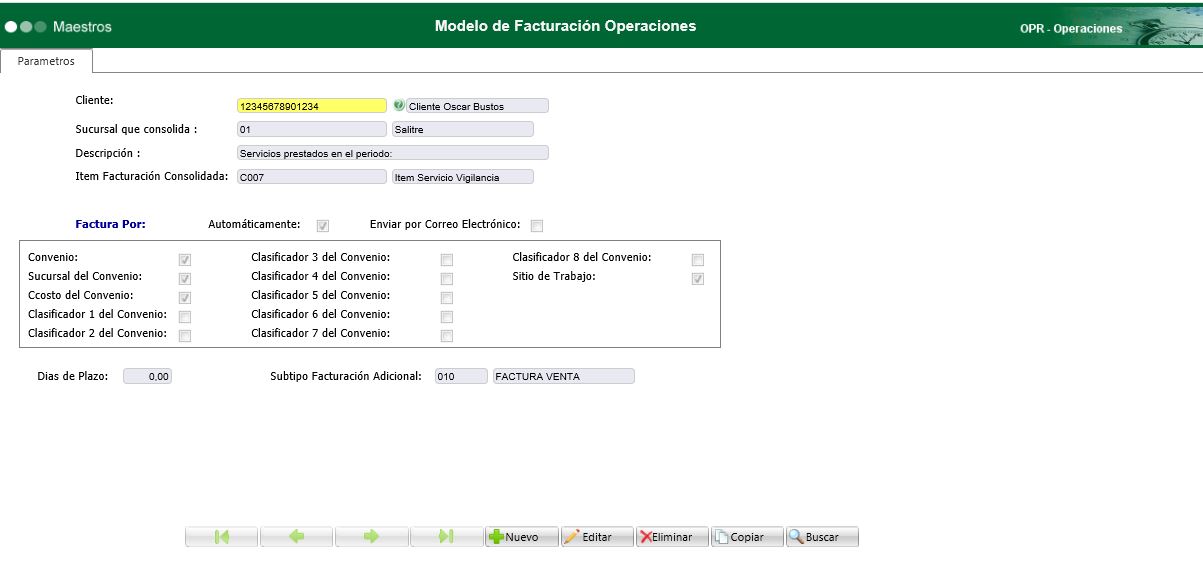Click Item Facturación Consolidada C007 field
1203x575 pixels.
(311, 177)
